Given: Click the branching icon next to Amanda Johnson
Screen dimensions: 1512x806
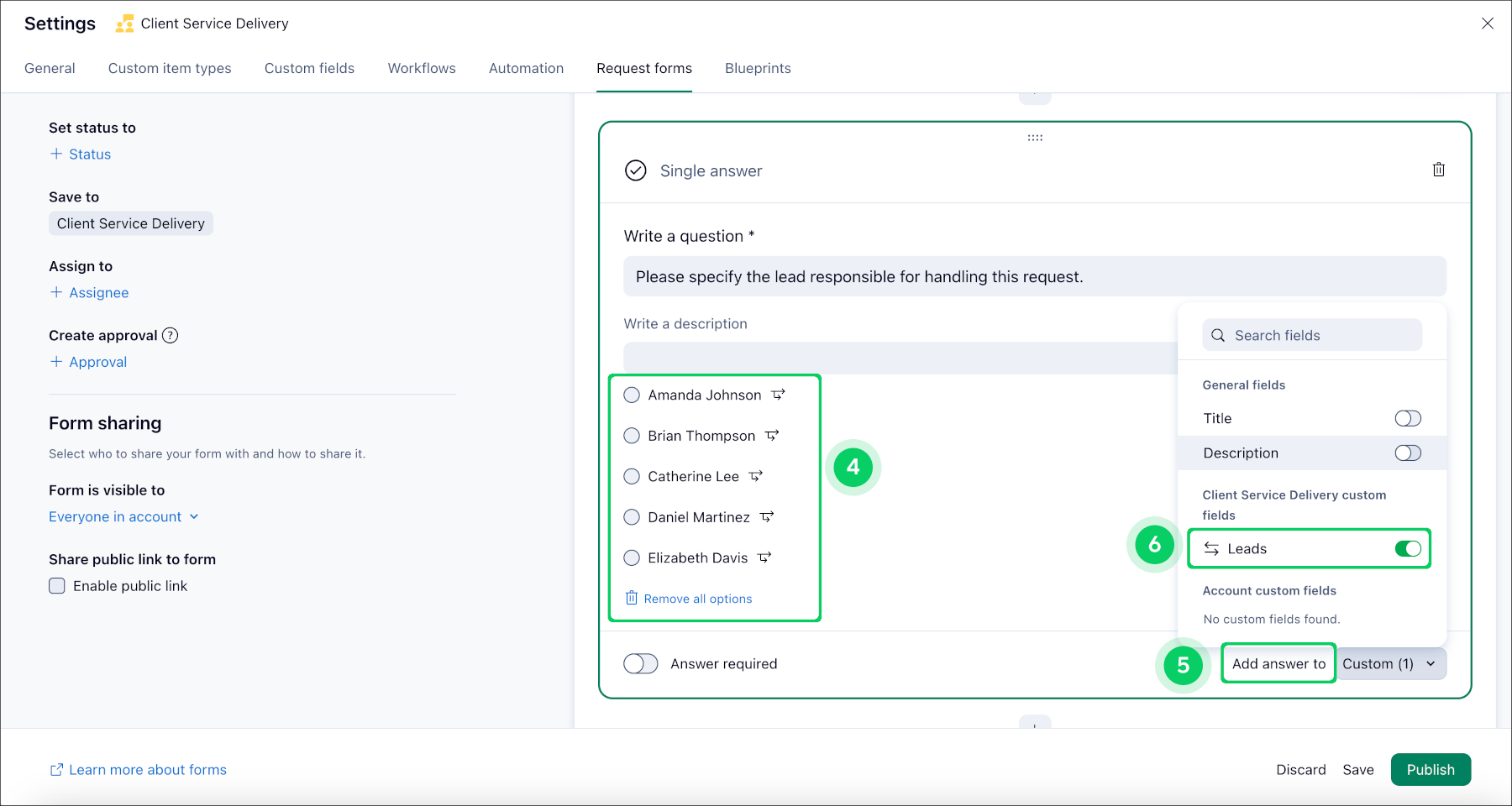Looking at the screenshot, I should (x=778, y=395).
